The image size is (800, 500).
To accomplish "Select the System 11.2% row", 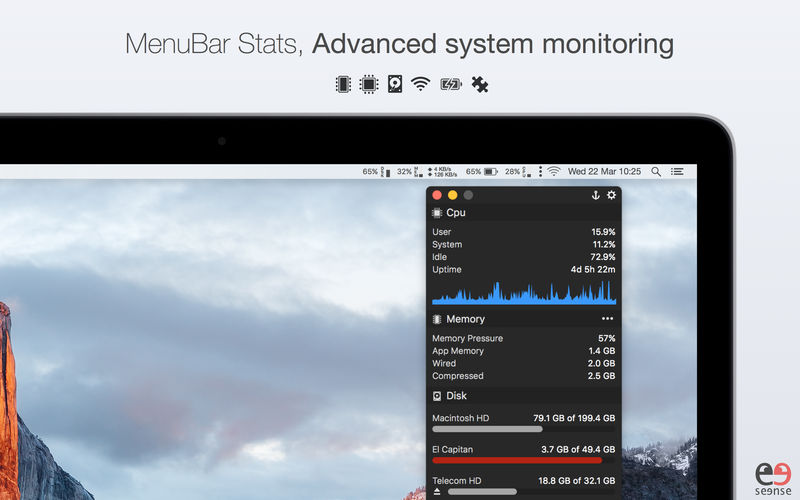I will [x=523, y=244].
